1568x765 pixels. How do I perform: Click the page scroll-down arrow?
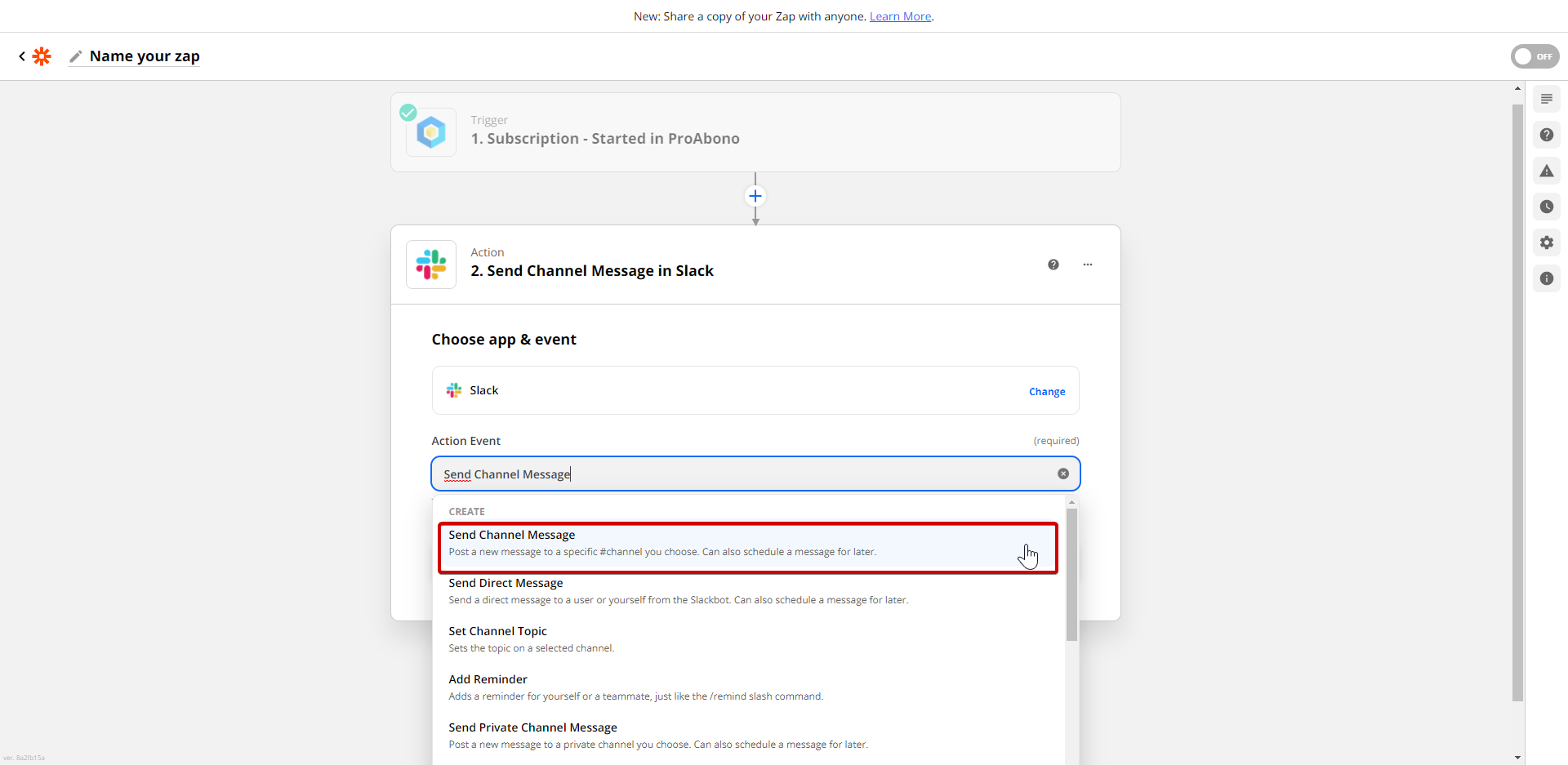click(x=1517, y=758)
